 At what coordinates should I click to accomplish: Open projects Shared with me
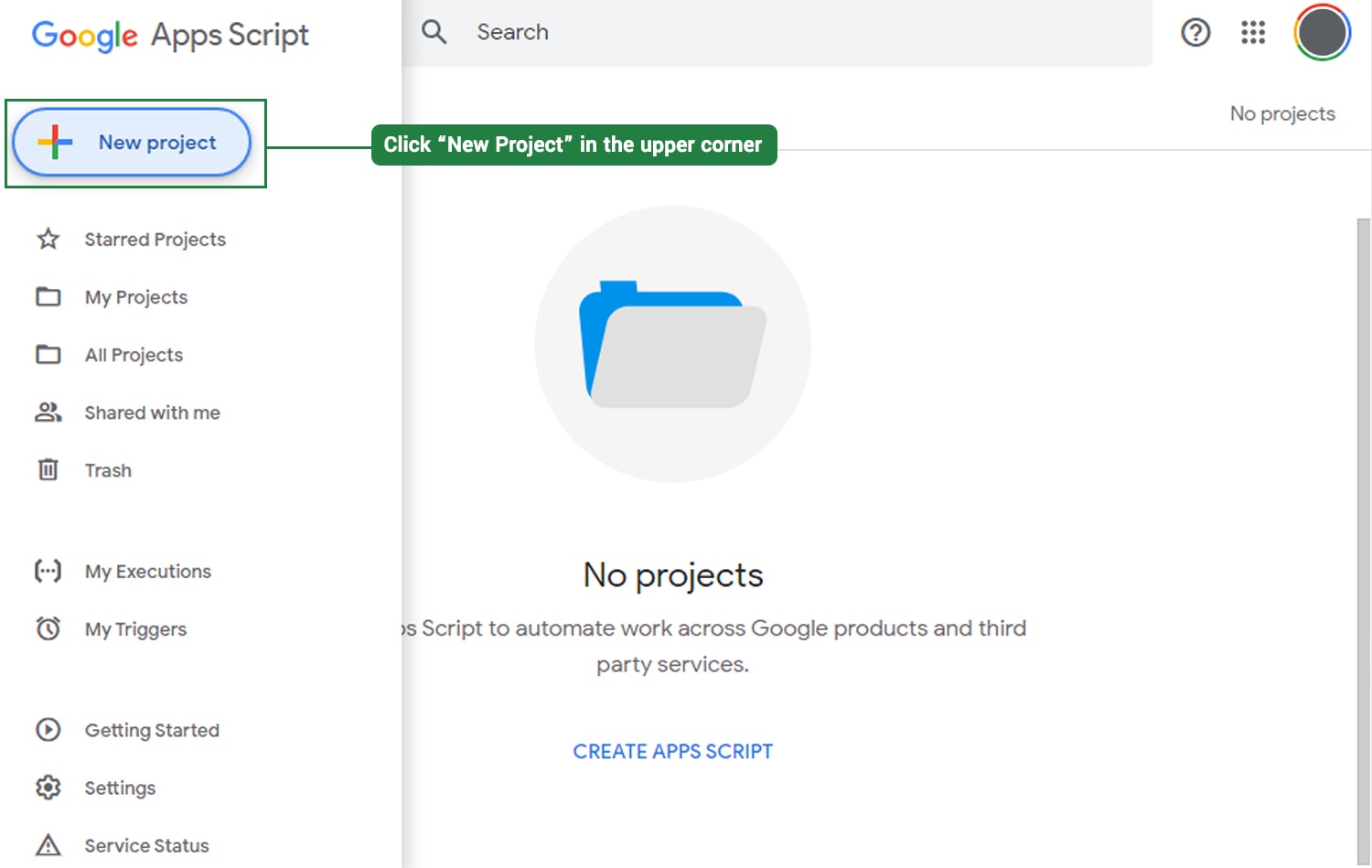tap(152, 413)
